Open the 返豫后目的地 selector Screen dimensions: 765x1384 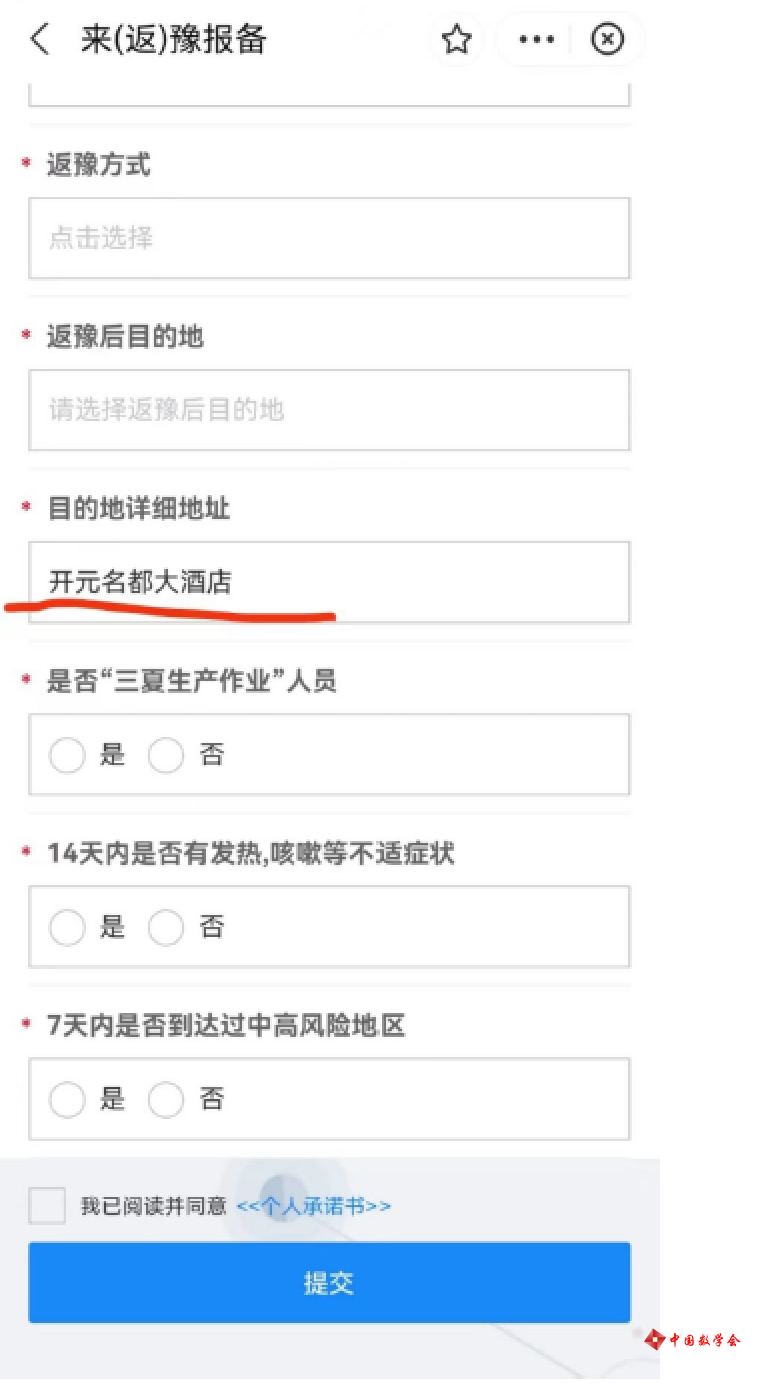[329, 410]
